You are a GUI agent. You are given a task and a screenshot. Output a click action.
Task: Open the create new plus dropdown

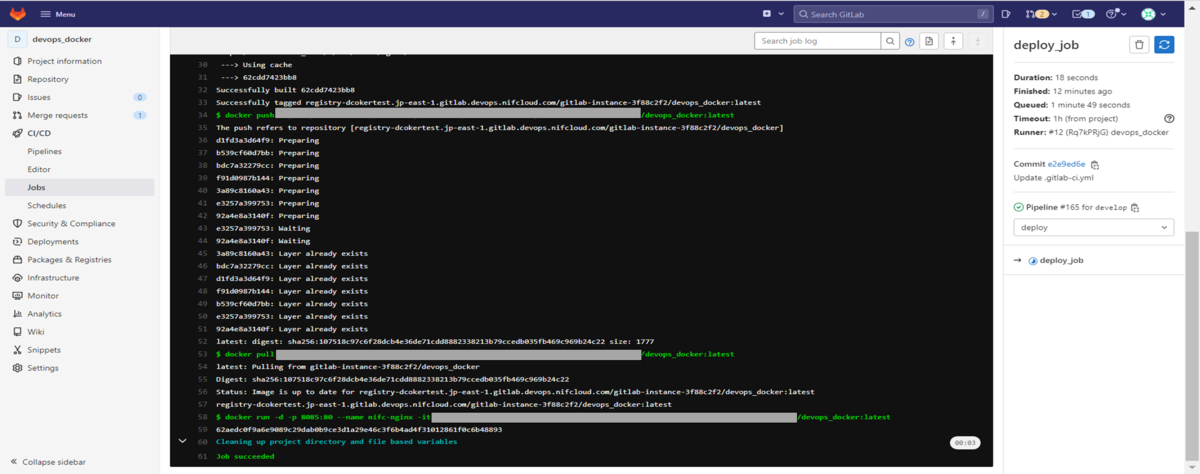click(772, 14)
